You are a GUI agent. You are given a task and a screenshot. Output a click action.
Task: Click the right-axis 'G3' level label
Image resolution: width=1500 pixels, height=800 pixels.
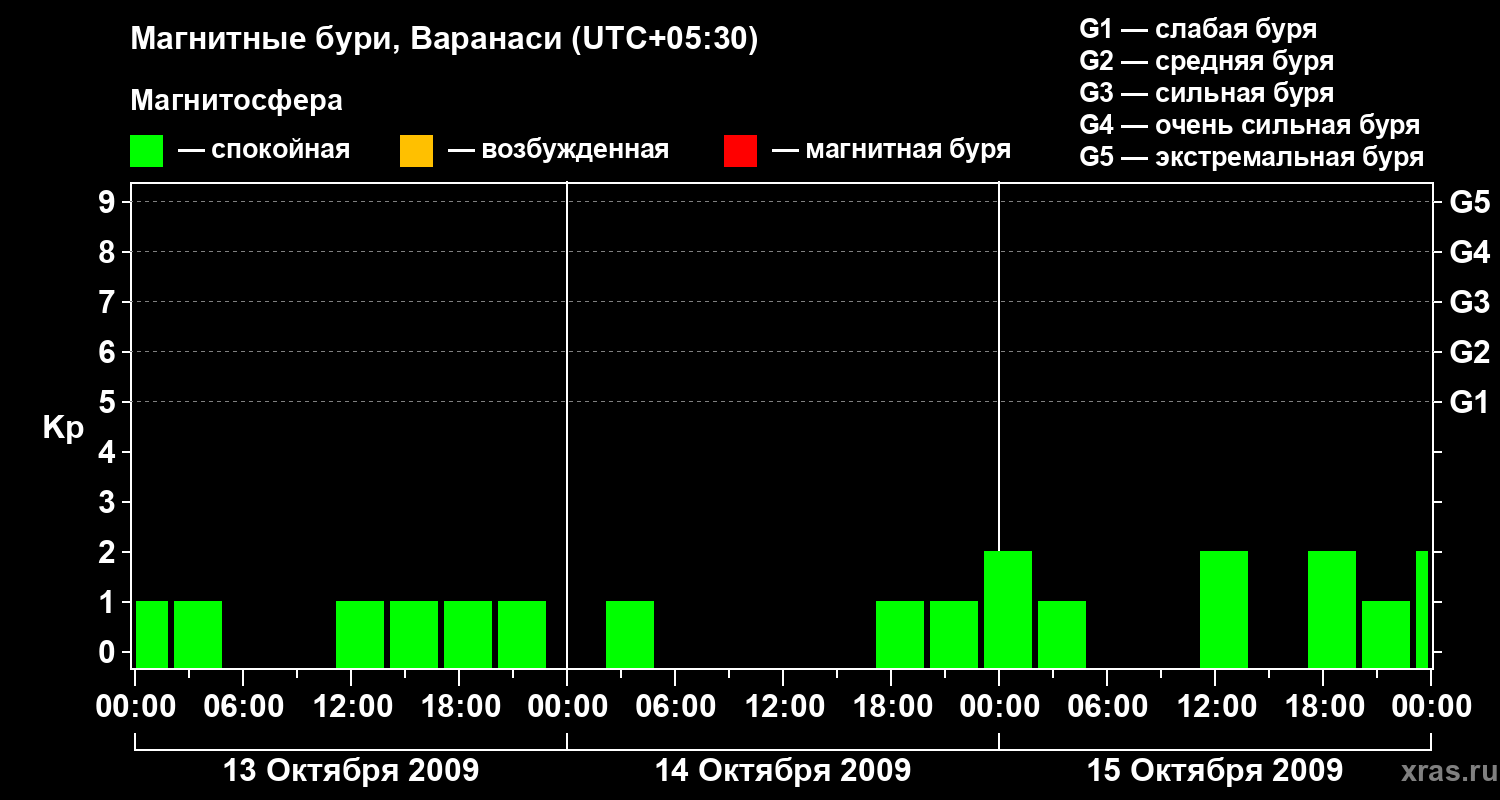coord(1469,303)
